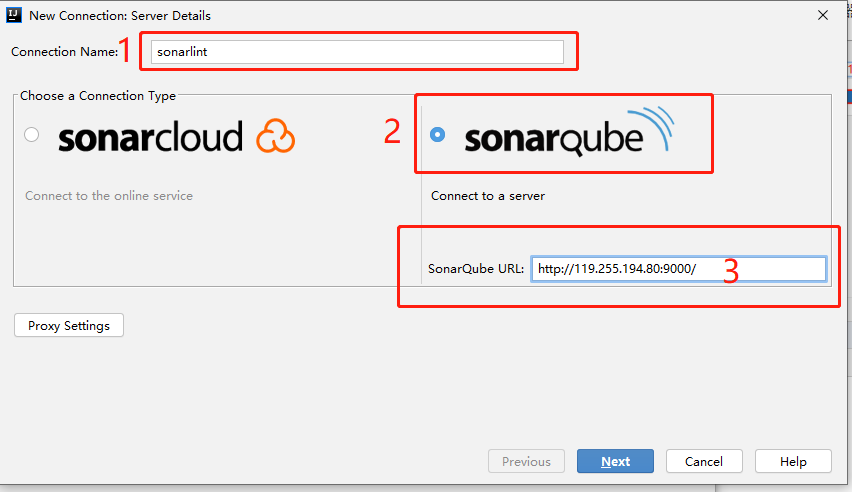Select the SonarQube radio button

[437, 134]
